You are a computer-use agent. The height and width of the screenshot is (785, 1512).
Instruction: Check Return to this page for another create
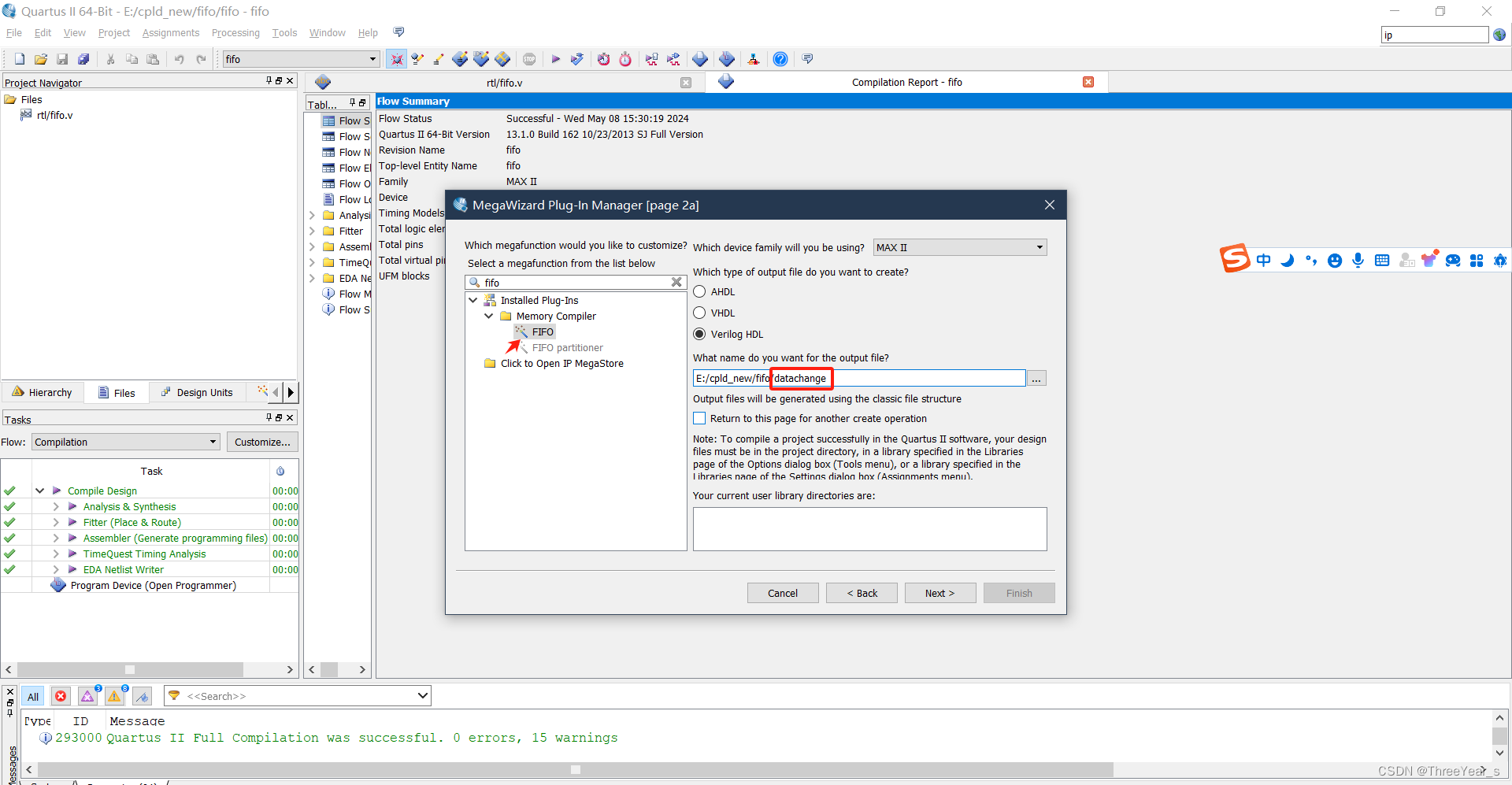coord(699,418)
